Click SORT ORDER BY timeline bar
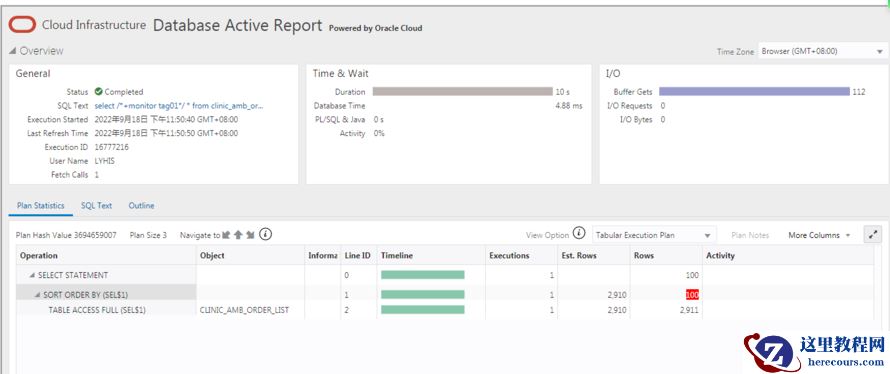This screenshot has width=890, height=374. (423, 295)
